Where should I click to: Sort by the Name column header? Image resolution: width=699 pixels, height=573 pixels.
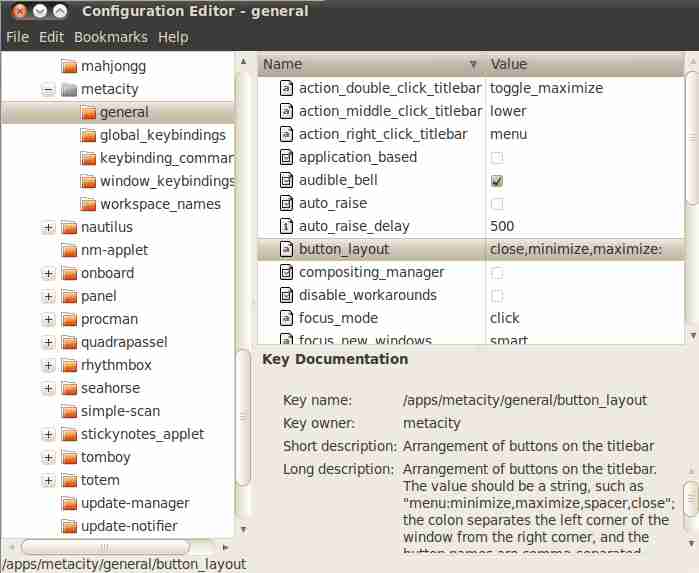click(371, 65)
